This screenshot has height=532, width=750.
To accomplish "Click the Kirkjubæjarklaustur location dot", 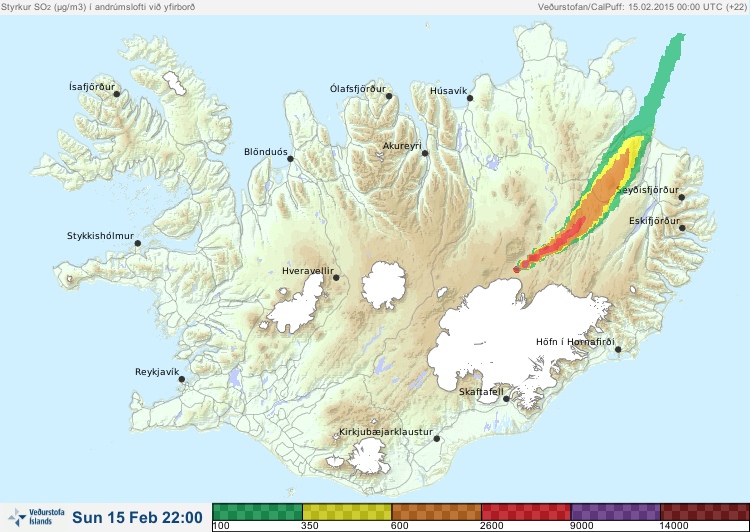I will tap(436, 439).
